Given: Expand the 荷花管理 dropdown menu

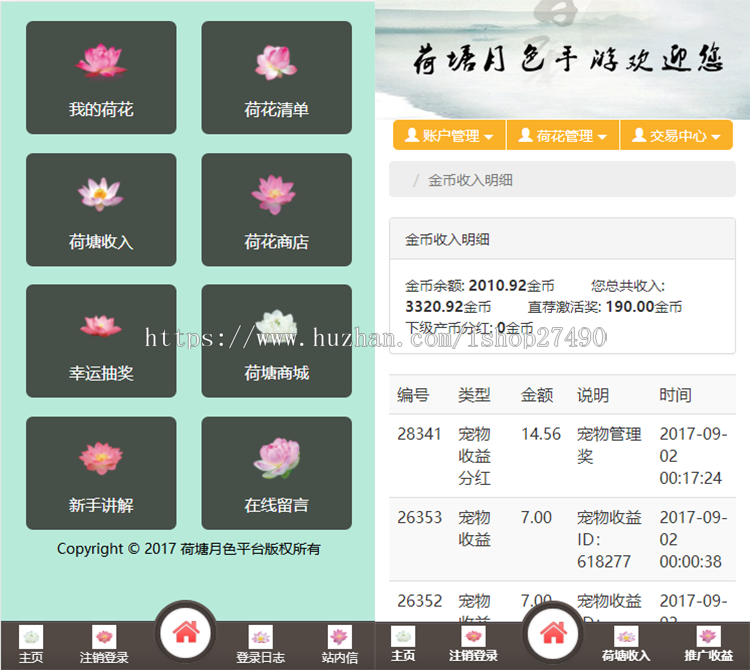Looking at the screenshot, I should tap(563, 135).
